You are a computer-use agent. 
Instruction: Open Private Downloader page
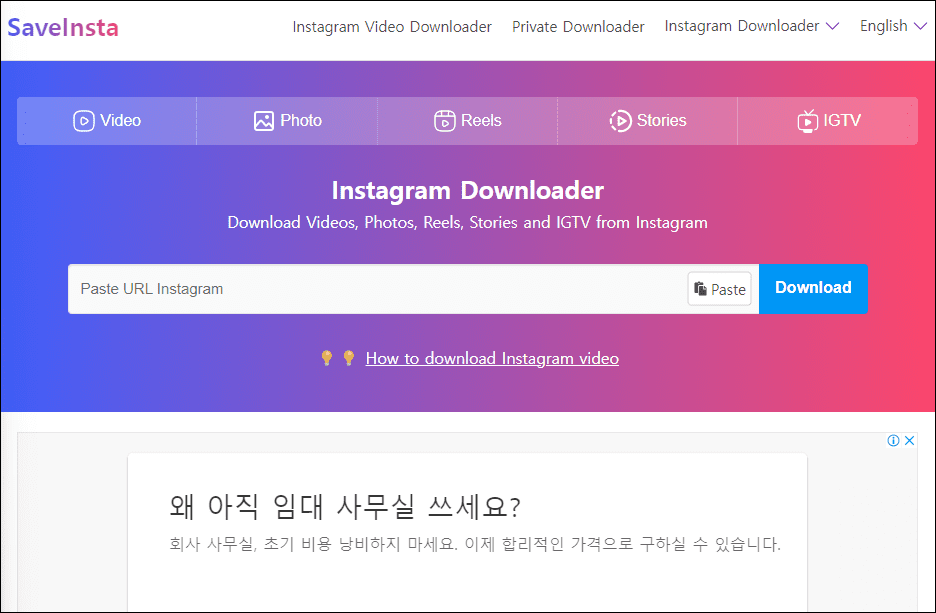(578, 27)
